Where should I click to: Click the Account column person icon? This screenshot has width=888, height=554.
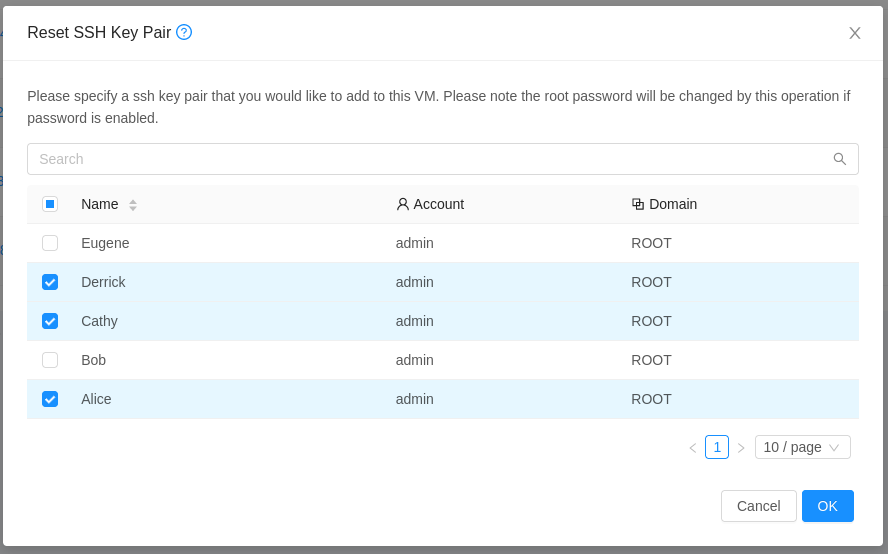coord(403,204)
